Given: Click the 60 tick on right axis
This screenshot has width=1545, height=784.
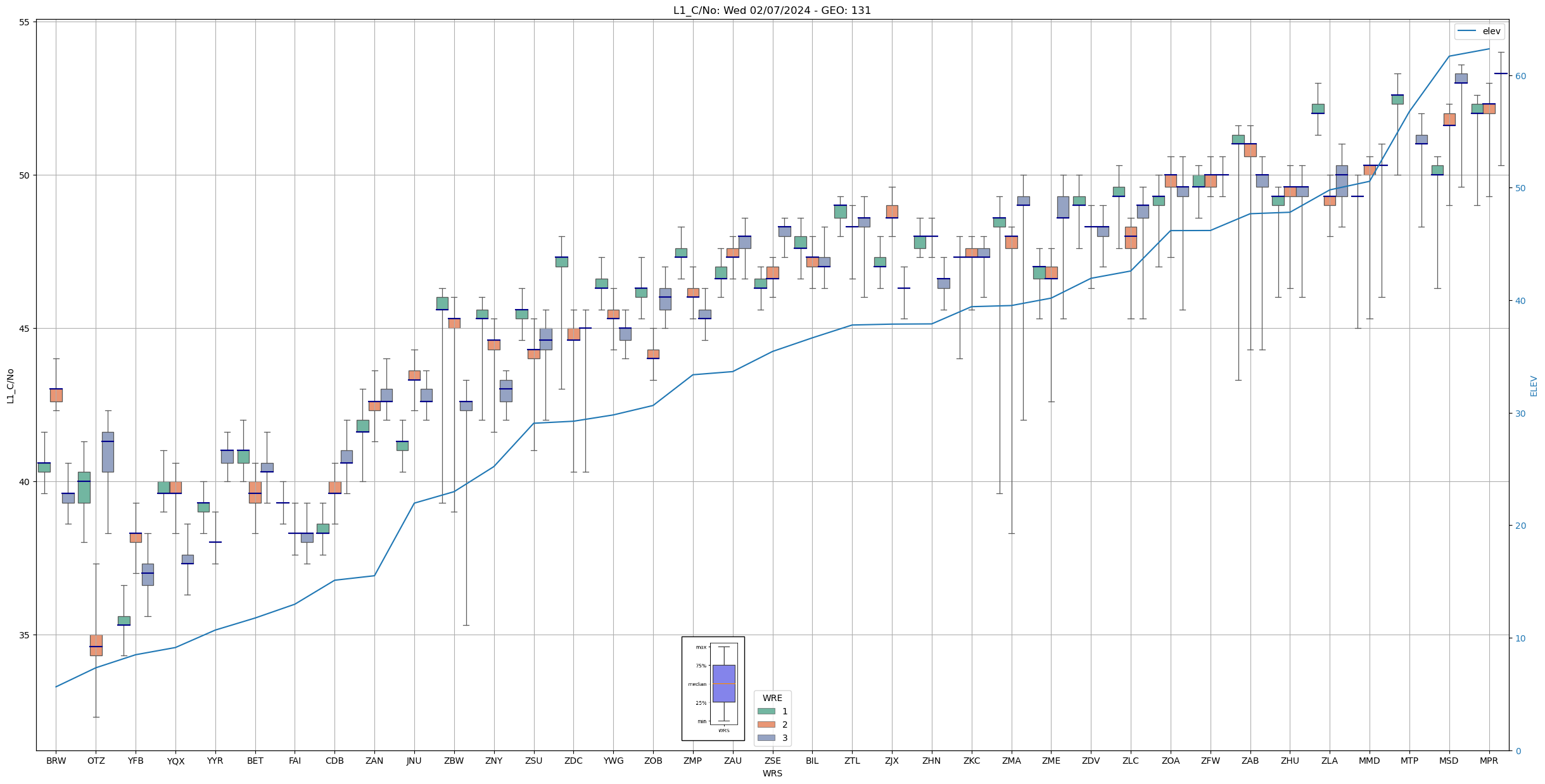Looking at the screenshot, I should coord(1520,76).
